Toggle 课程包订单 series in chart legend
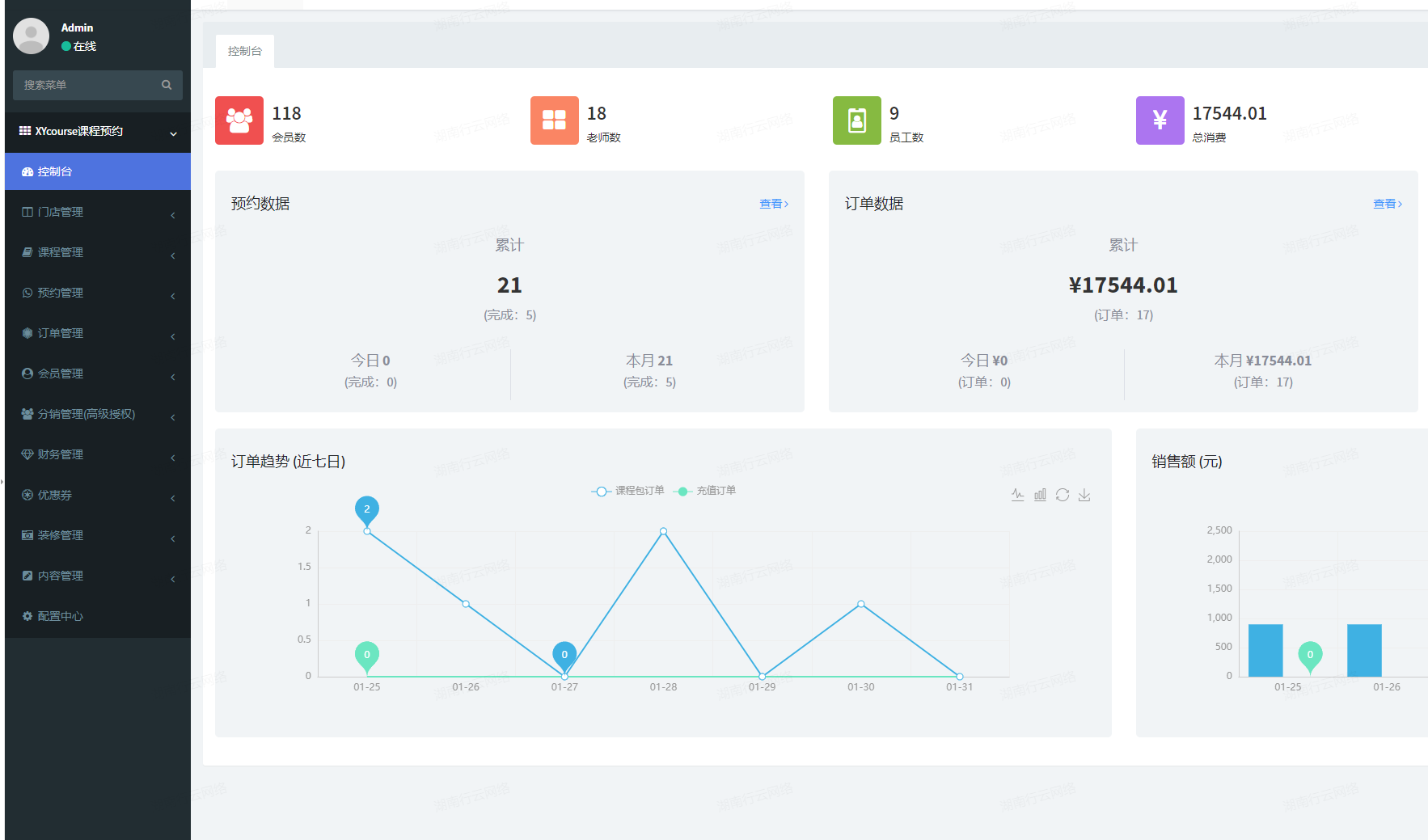Image resolution: width=1428 pixels, height=840 pixels. click(x=628, y=491)
